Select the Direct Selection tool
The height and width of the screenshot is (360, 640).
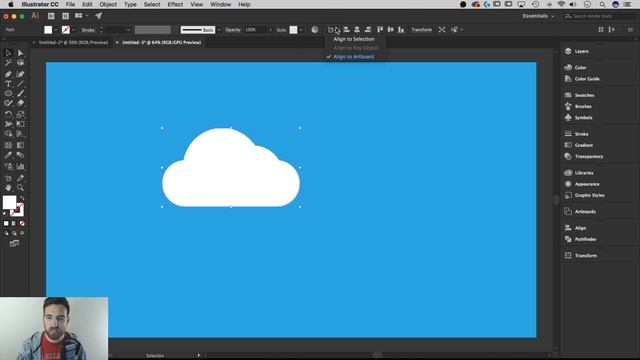[x=20, y=53]
